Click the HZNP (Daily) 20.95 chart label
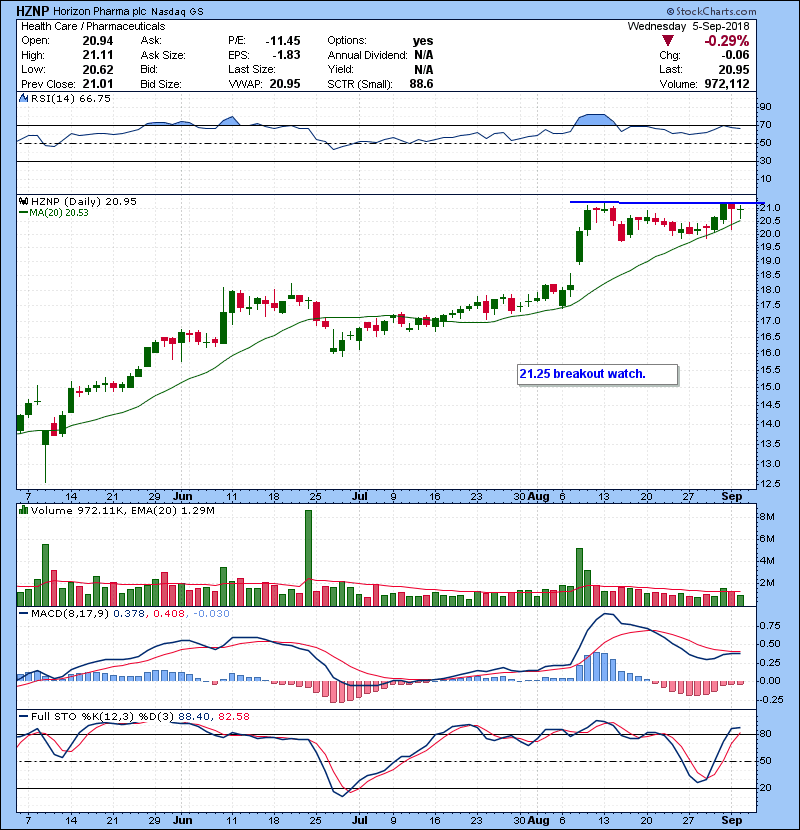 pos(84,202)
